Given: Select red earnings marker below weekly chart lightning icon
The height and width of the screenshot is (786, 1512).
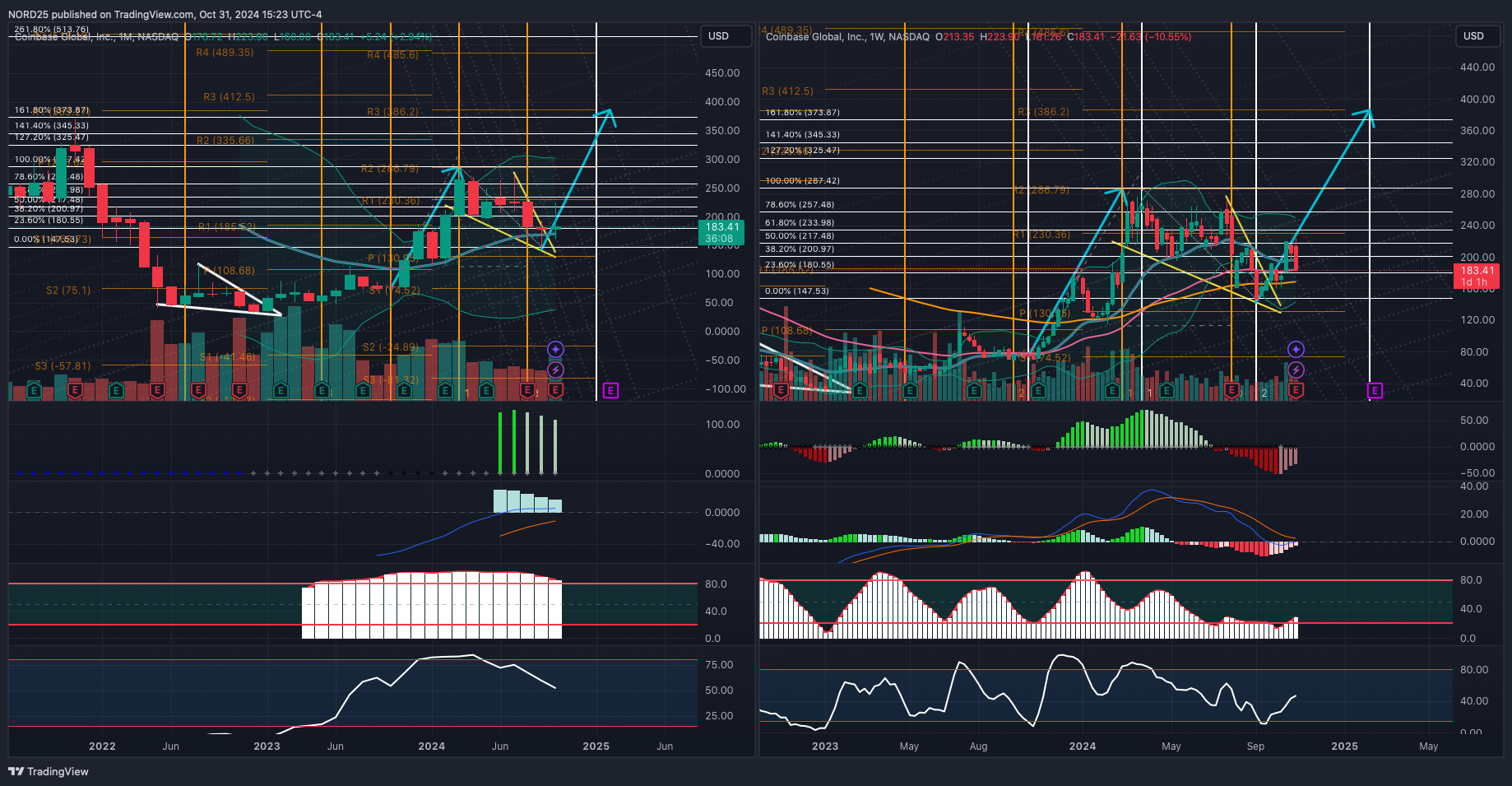Looking at the screenshot, I should coord(1296,390).
